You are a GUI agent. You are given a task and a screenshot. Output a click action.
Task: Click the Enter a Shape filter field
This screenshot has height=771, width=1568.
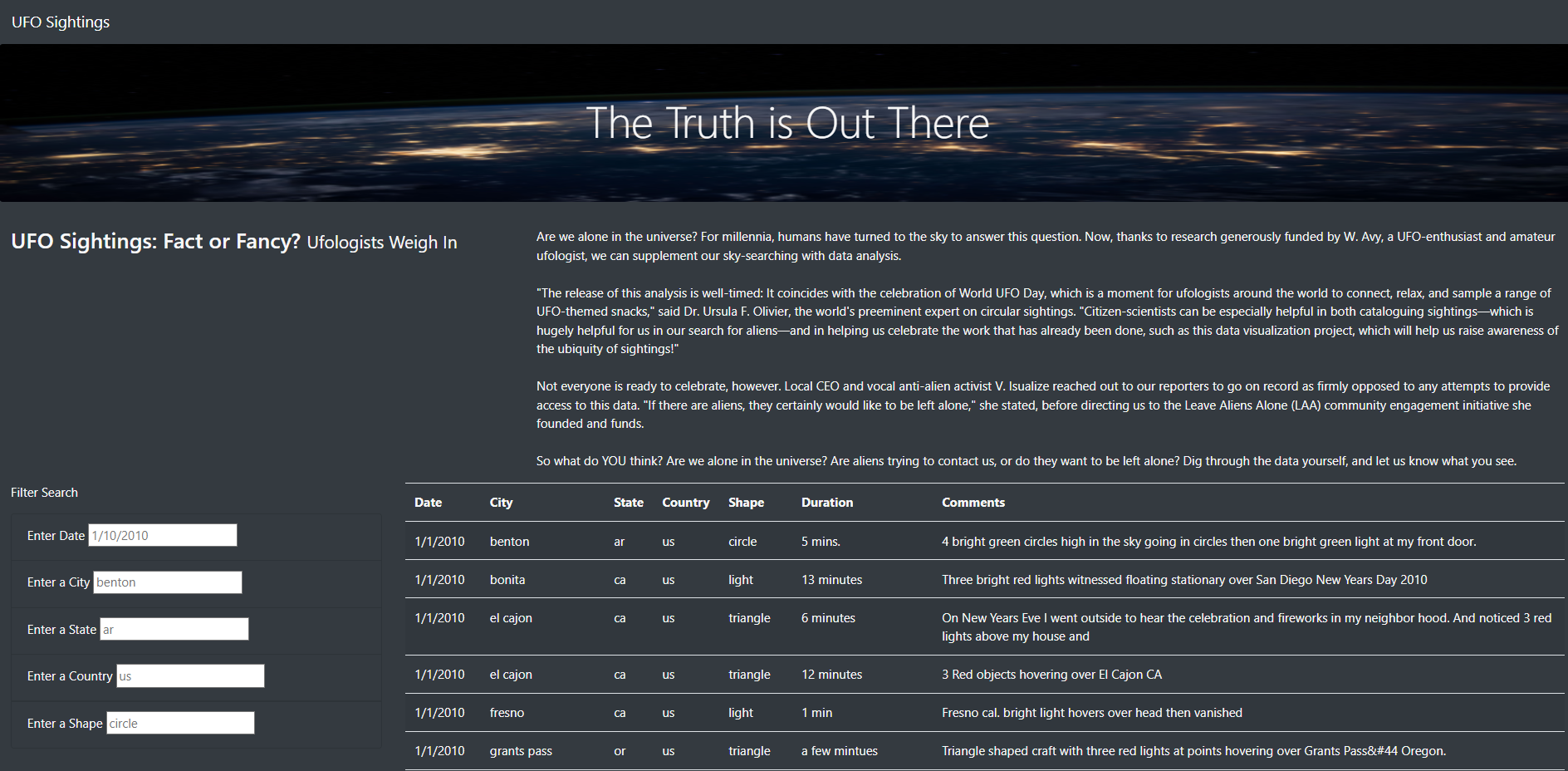point(179,723)
